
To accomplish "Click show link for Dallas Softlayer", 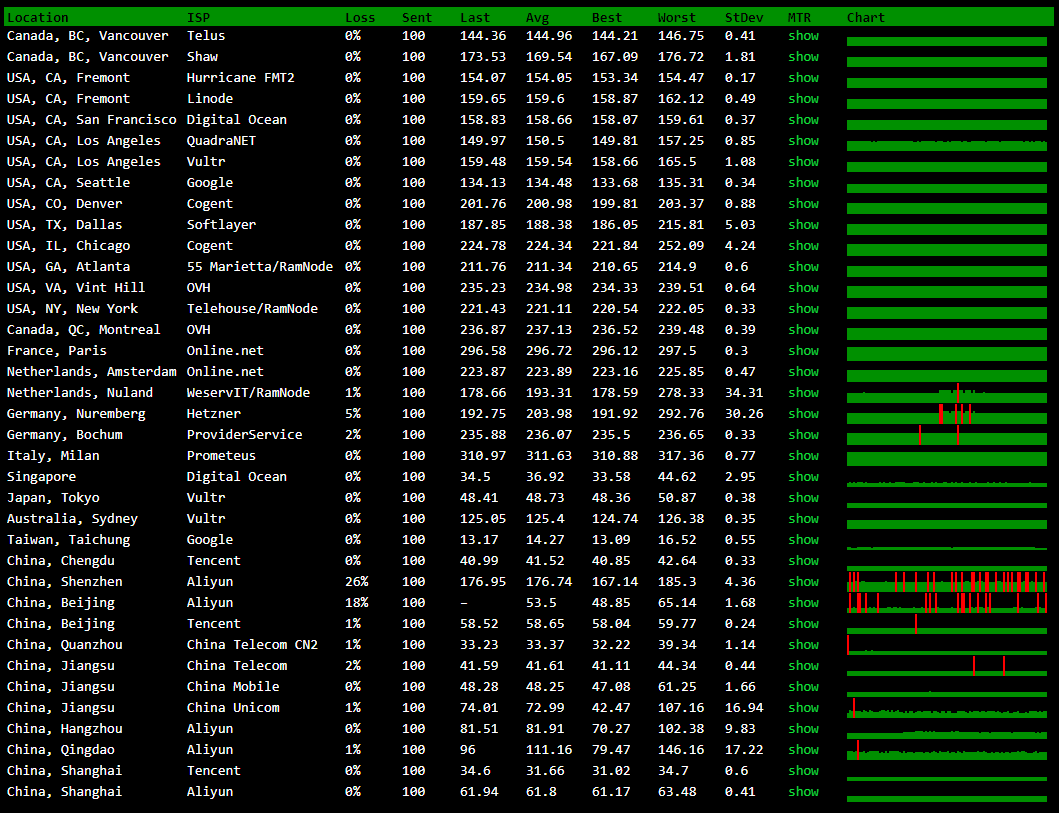I will 803,225.
